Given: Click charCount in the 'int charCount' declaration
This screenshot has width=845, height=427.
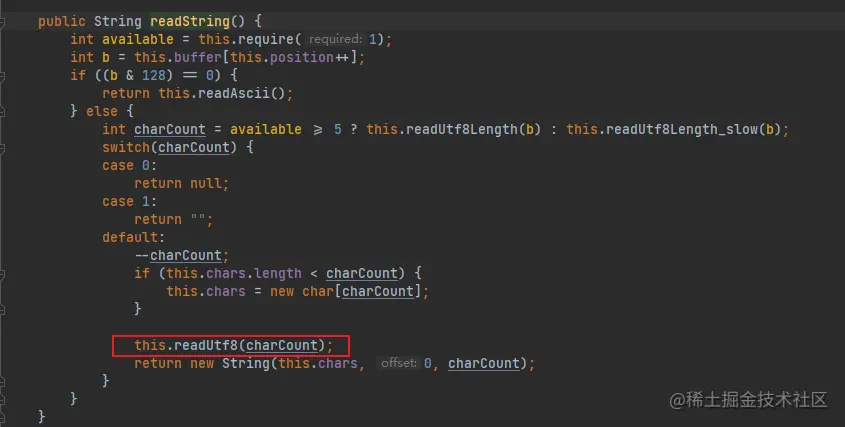Looking at the screenshot, I should coord(170,129).
